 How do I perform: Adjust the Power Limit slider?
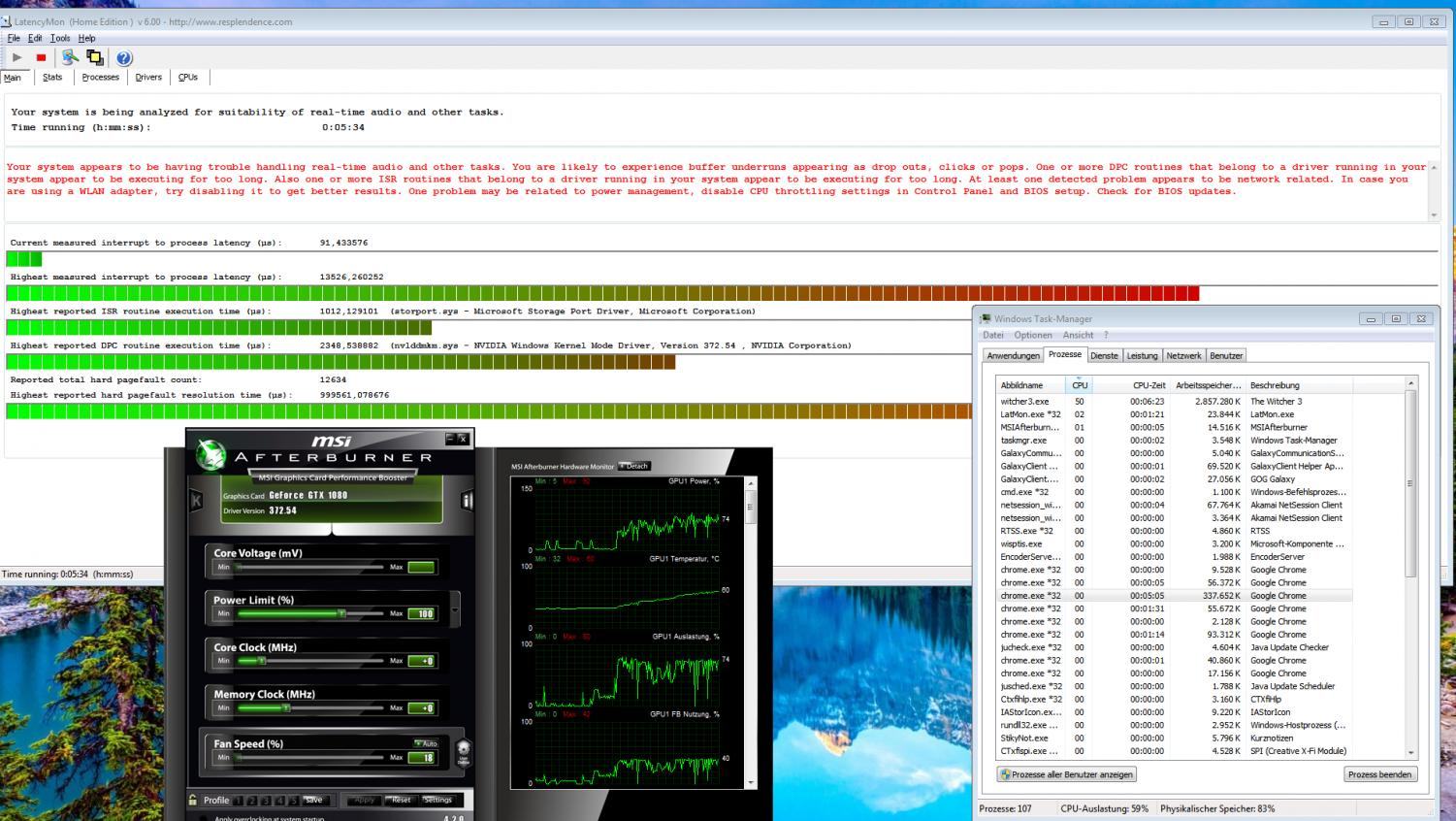pos(309,614)
